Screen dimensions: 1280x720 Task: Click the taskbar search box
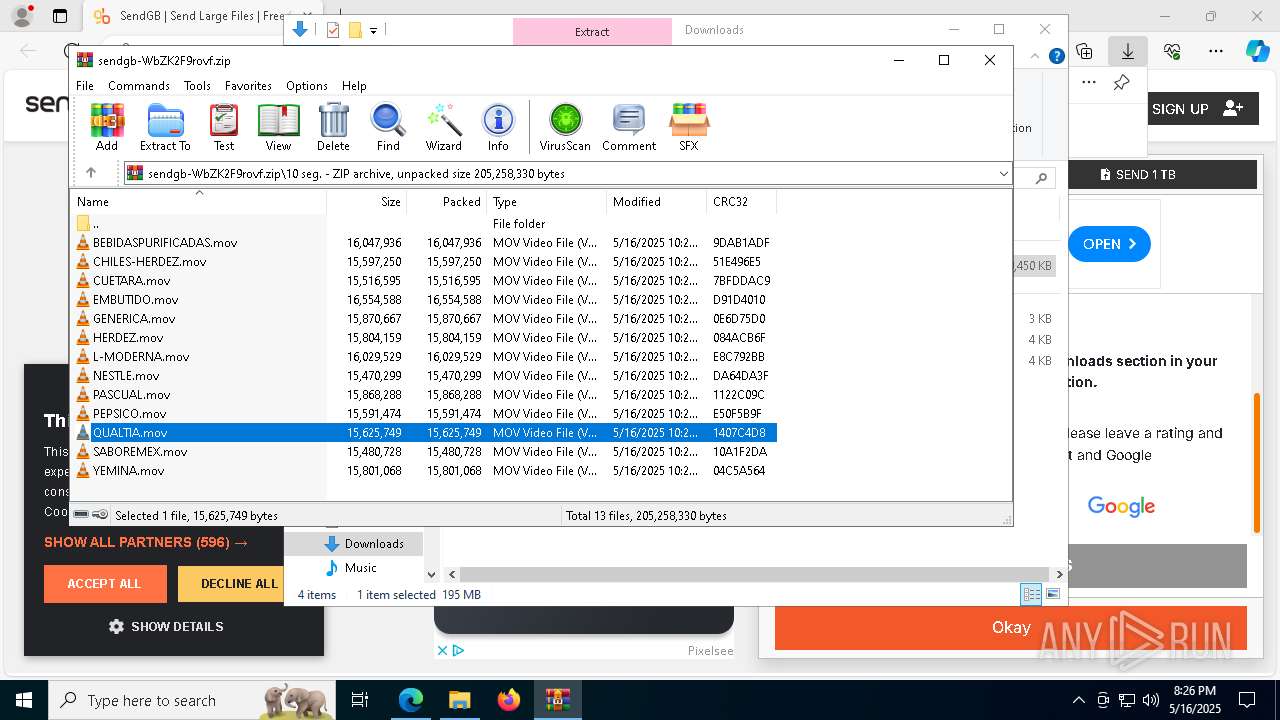tap(192, 700)
